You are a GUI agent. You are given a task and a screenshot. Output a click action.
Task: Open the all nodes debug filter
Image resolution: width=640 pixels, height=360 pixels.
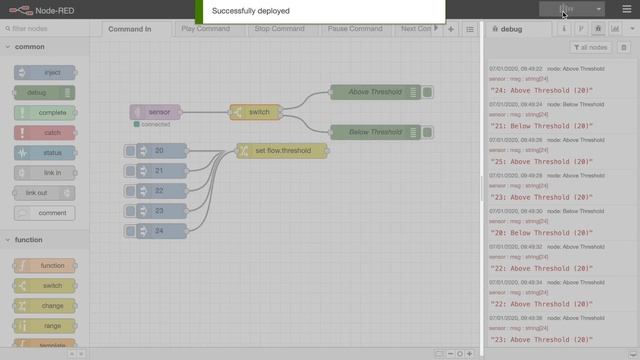click(x=591, y=47)
